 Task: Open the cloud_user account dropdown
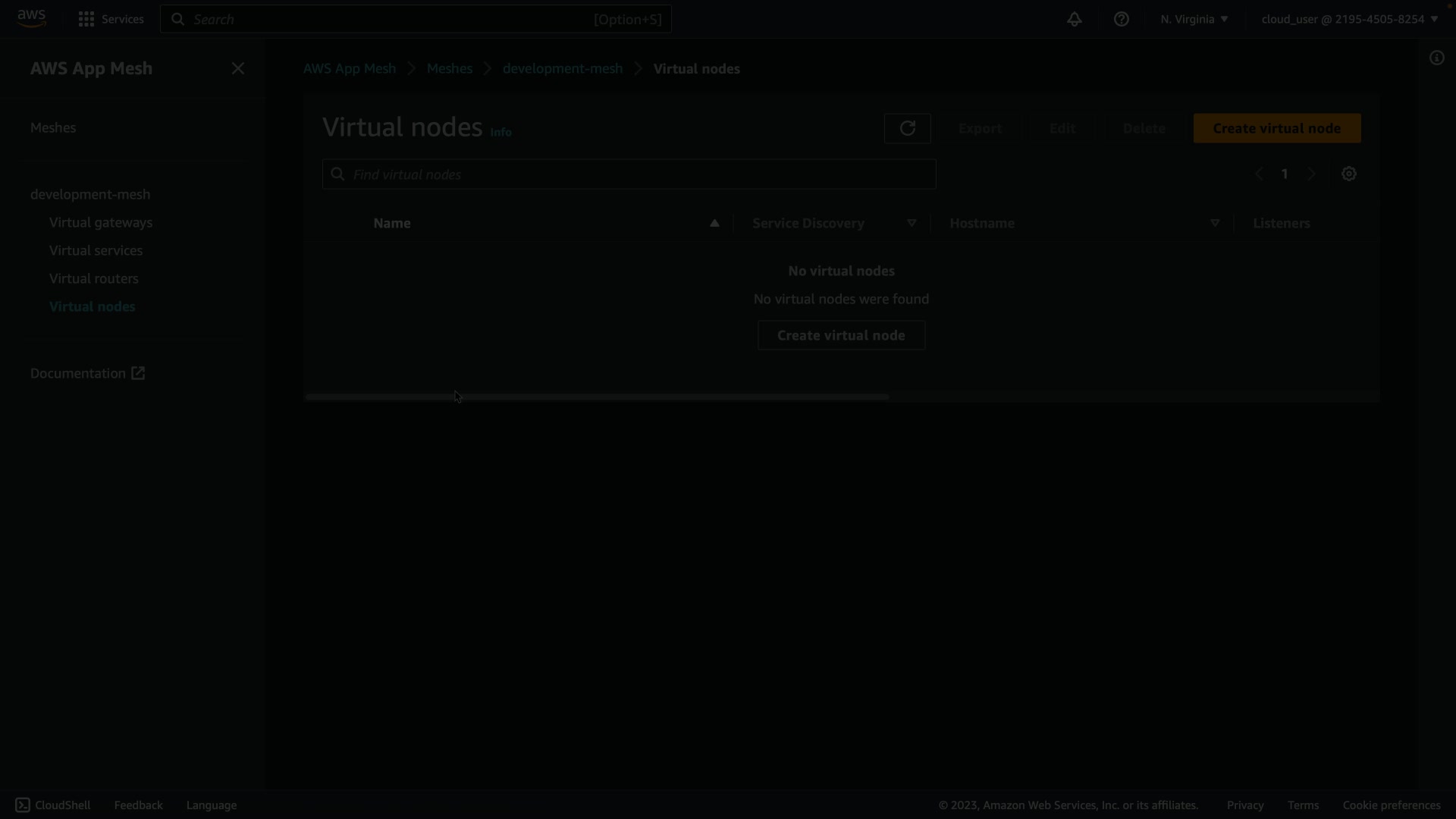coord(1349,19)
